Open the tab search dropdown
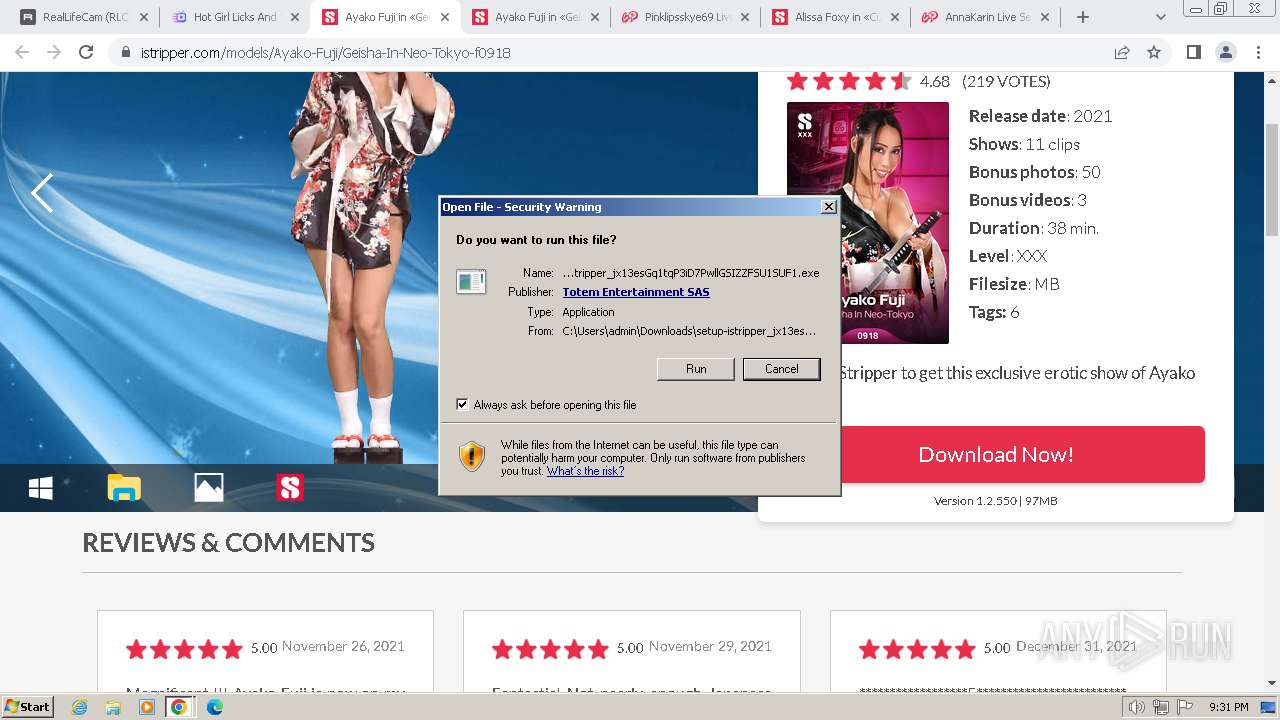Viewport: 1280px width, 720px height. point(1160,17)
